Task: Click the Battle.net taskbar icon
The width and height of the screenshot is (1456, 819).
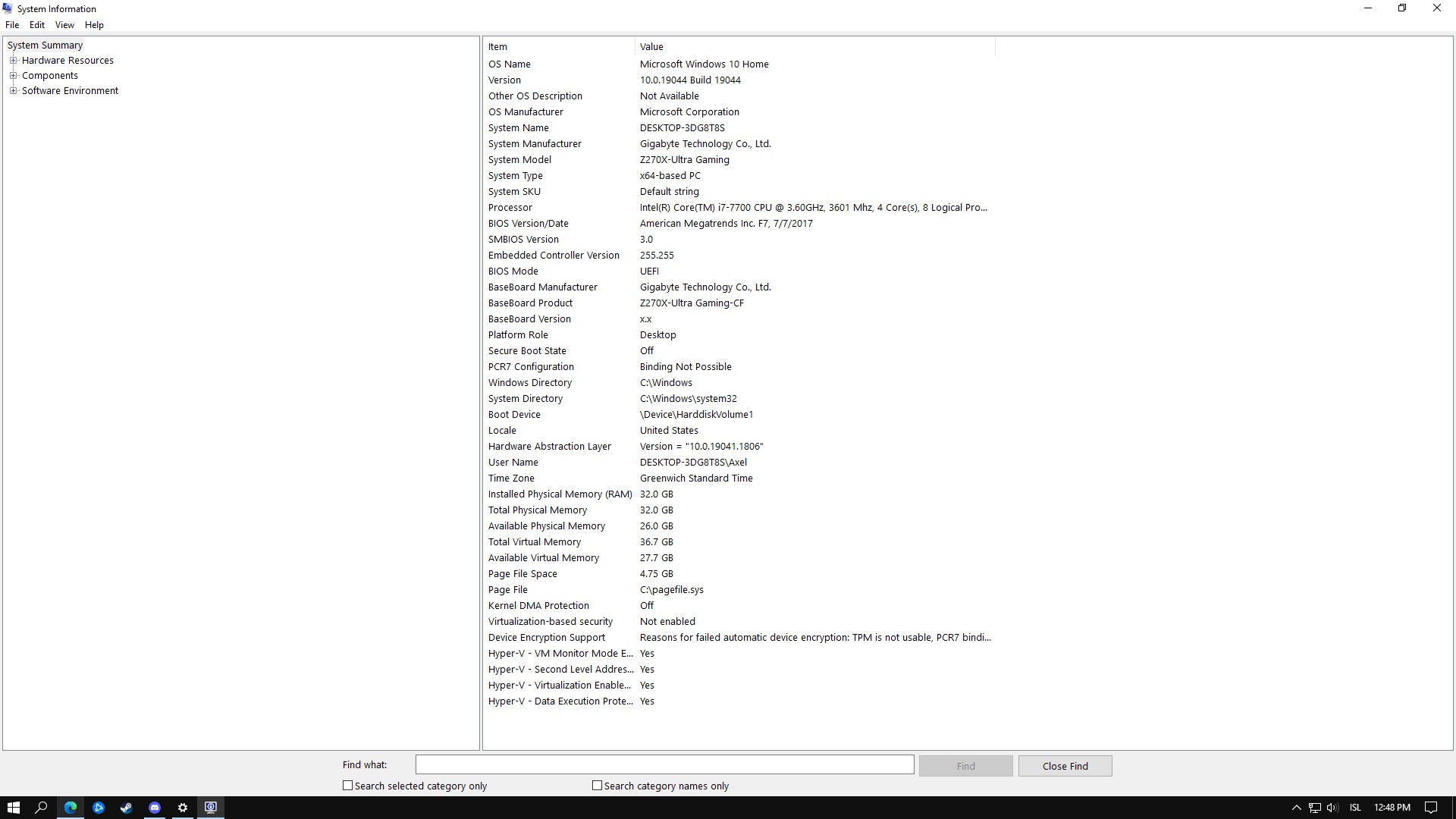Action: click(99, 808)
